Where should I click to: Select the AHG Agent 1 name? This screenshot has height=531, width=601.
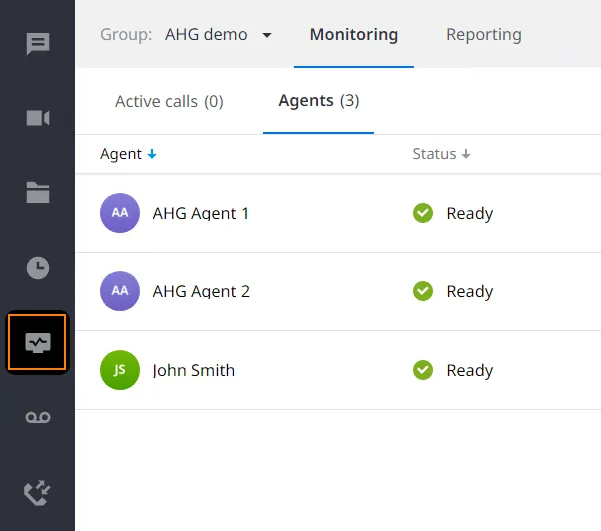(200, 214)
